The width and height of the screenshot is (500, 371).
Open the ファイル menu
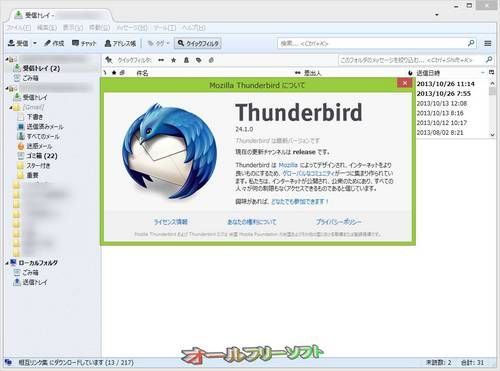click(x=19, y=28)
